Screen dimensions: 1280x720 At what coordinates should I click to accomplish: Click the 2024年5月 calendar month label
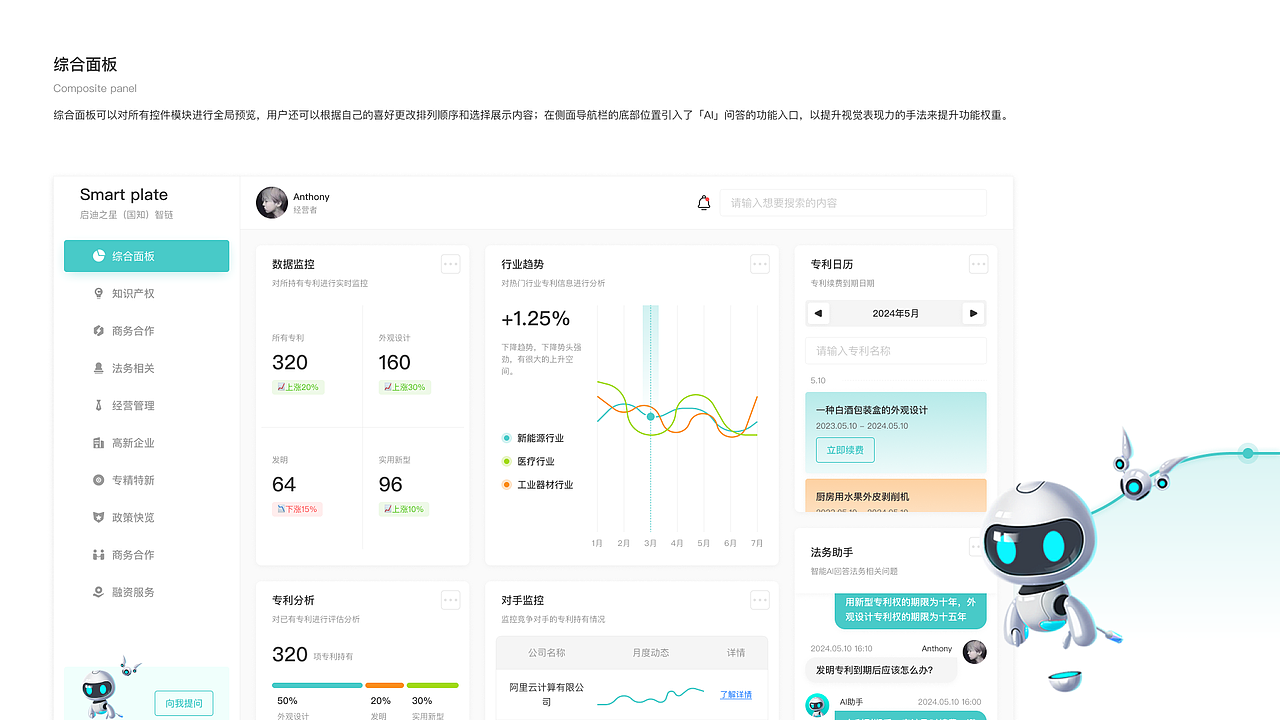coord(896,313)
